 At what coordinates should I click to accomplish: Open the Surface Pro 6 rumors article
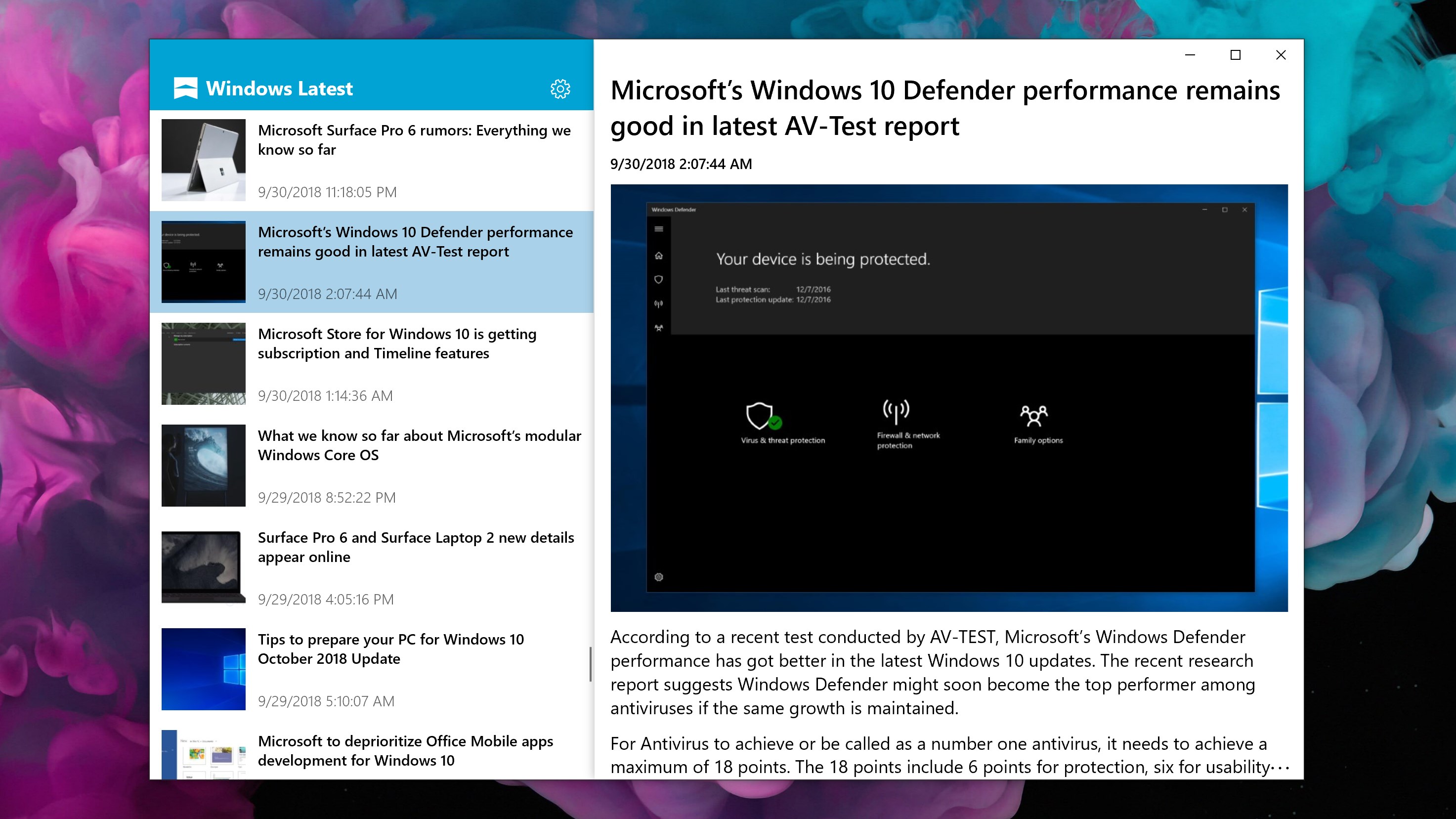tap(414, 140)
